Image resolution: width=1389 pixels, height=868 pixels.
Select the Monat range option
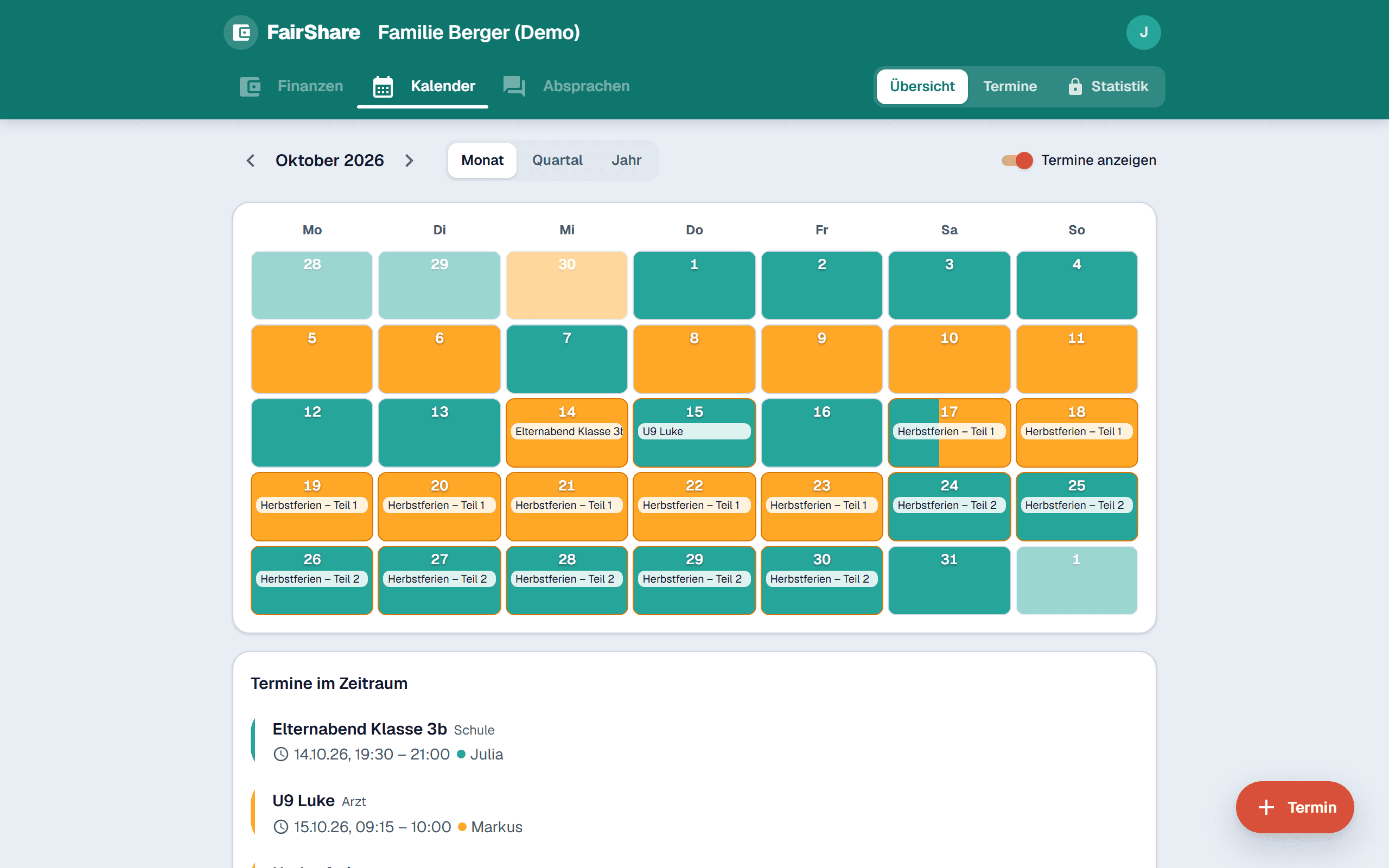click(482, 160)
